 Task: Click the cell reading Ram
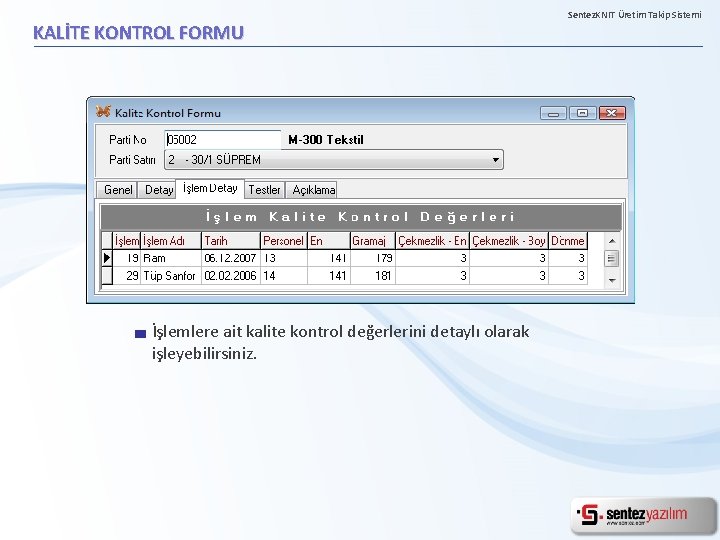pos(171,258)
